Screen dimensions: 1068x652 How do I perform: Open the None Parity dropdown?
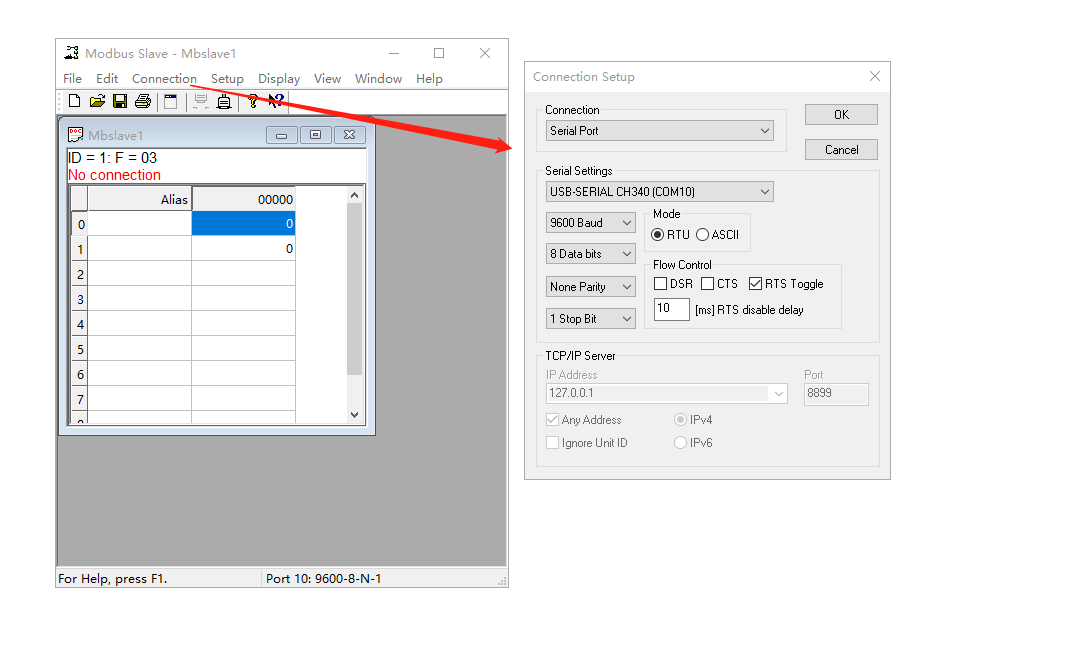tap(590, 287)
